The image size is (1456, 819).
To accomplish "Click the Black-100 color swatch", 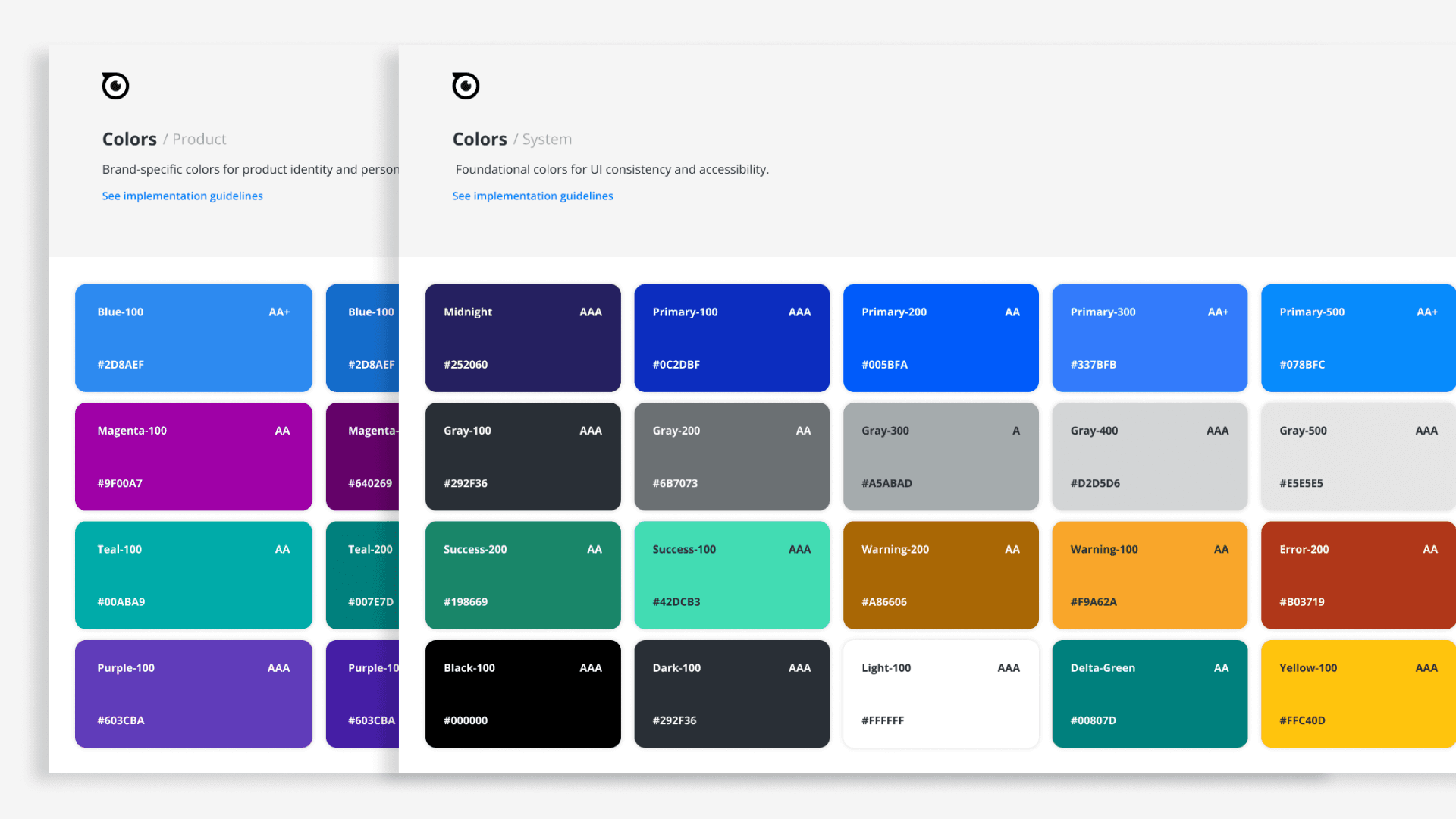I will tap(523, 694).
